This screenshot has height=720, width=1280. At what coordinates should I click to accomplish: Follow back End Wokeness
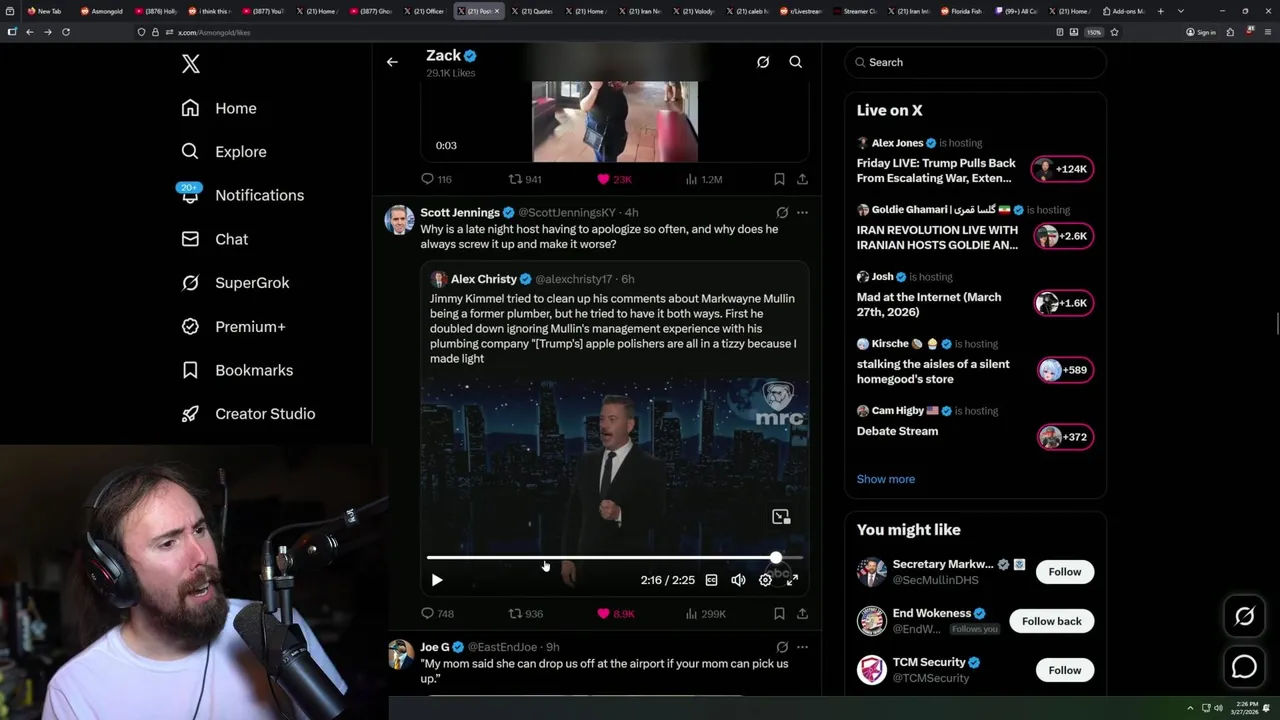click(1052, 621)
